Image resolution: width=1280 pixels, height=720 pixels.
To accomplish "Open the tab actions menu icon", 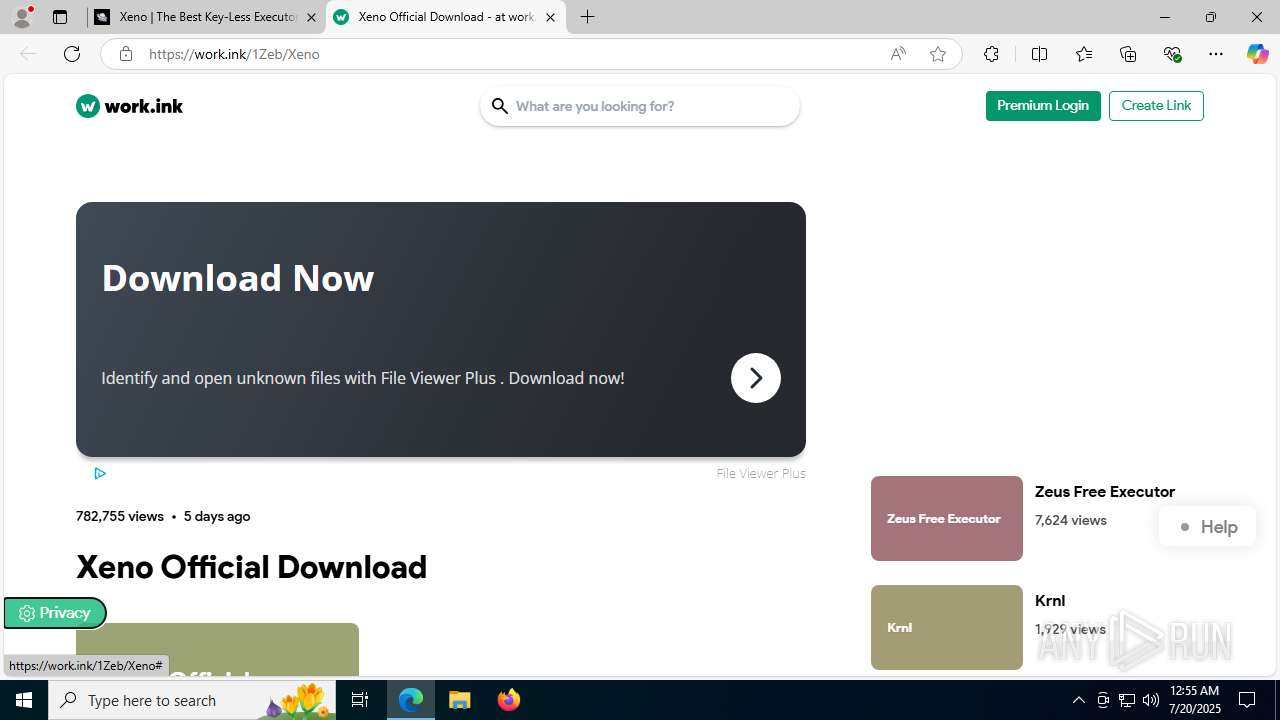I will coord(60,17).
